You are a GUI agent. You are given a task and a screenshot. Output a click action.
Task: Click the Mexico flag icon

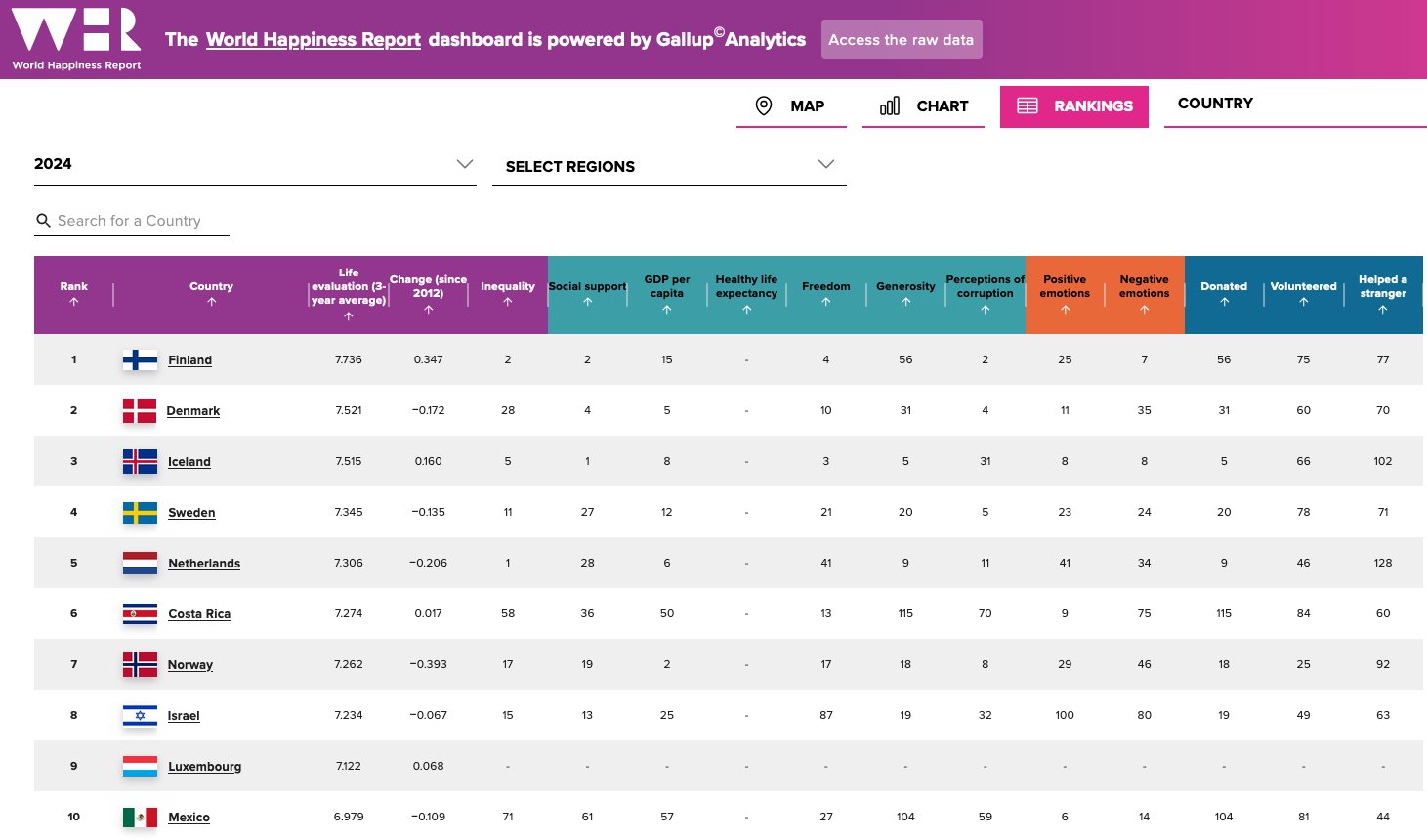click(x=140, y=818)
